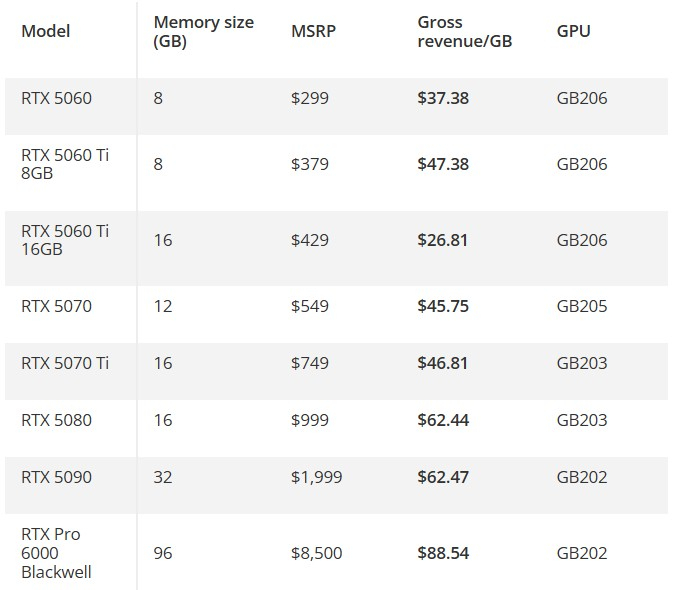
Task: Click the RTX 5070 Ti model name
Action: click(x=65, y=363)
